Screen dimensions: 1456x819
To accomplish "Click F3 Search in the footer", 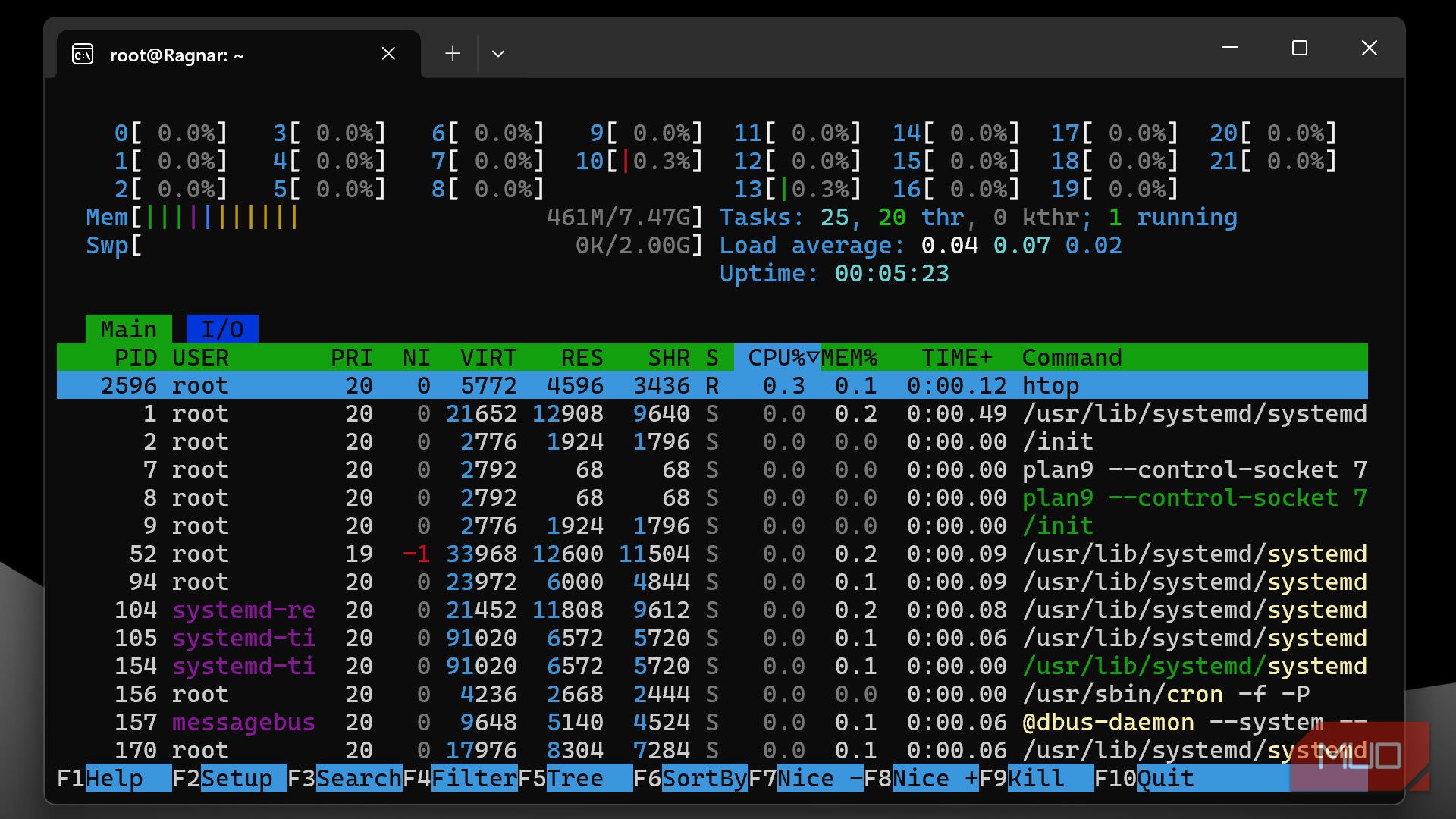I will 358,779.
